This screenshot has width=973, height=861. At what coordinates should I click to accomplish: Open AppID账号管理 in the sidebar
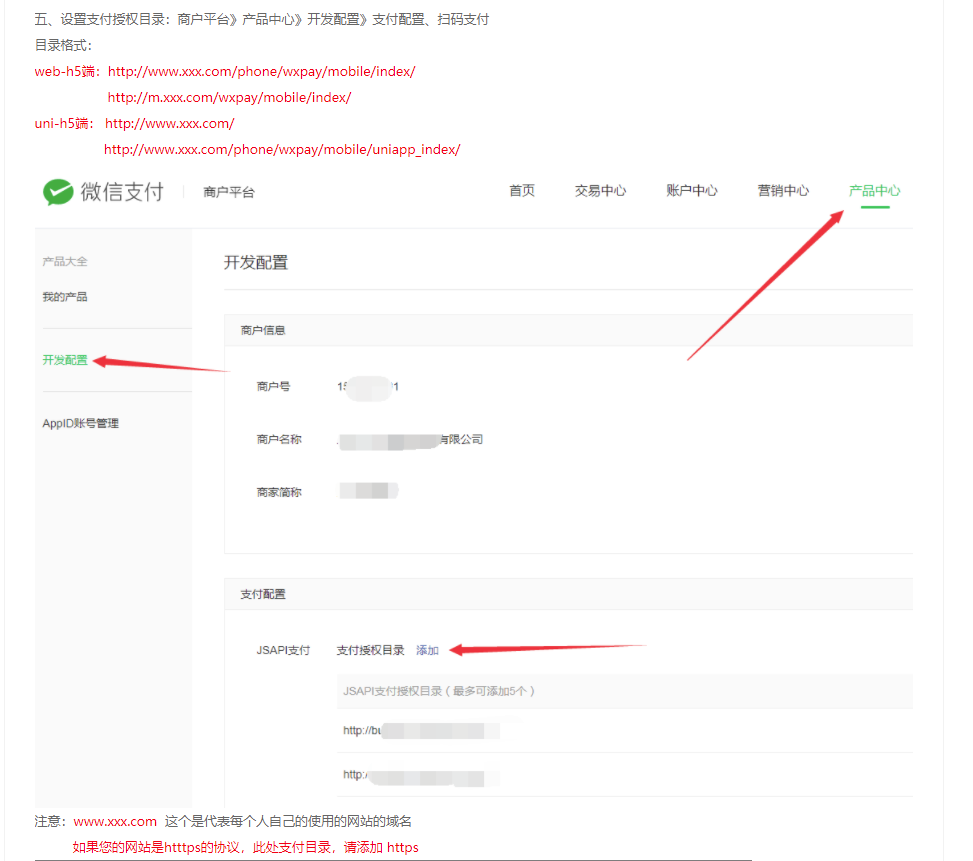point(80,423)
